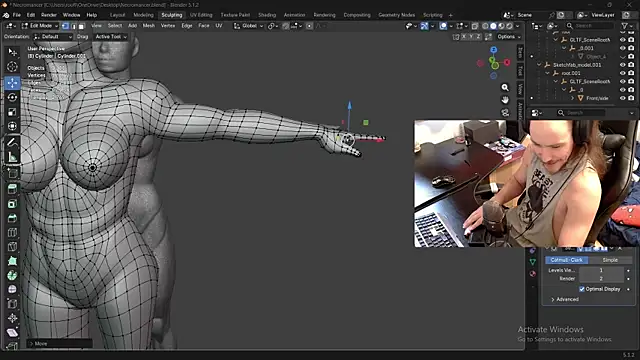
Task: Select the Cursor tool
Action: 12,67
